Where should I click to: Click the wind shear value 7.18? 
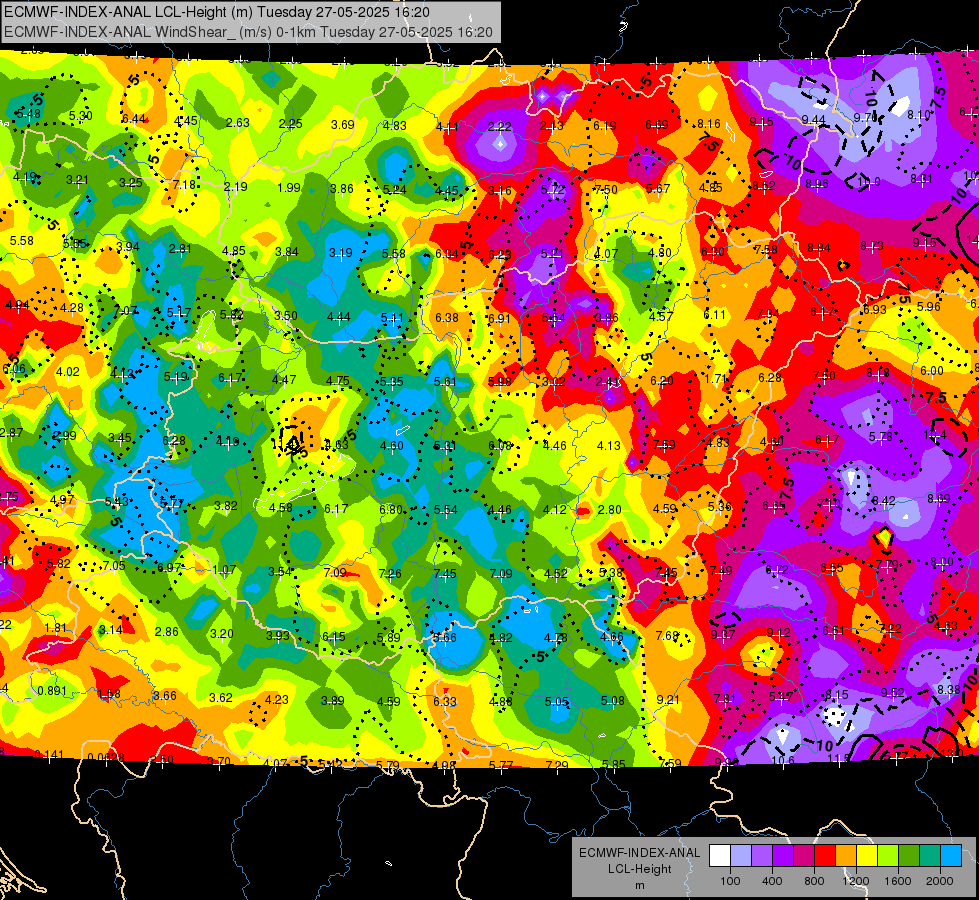[x=184, y=184]
